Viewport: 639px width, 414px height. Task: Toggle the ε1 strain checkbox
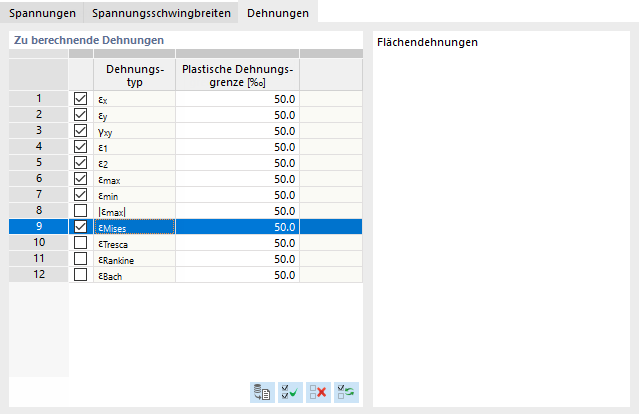(x=81, y=147)
